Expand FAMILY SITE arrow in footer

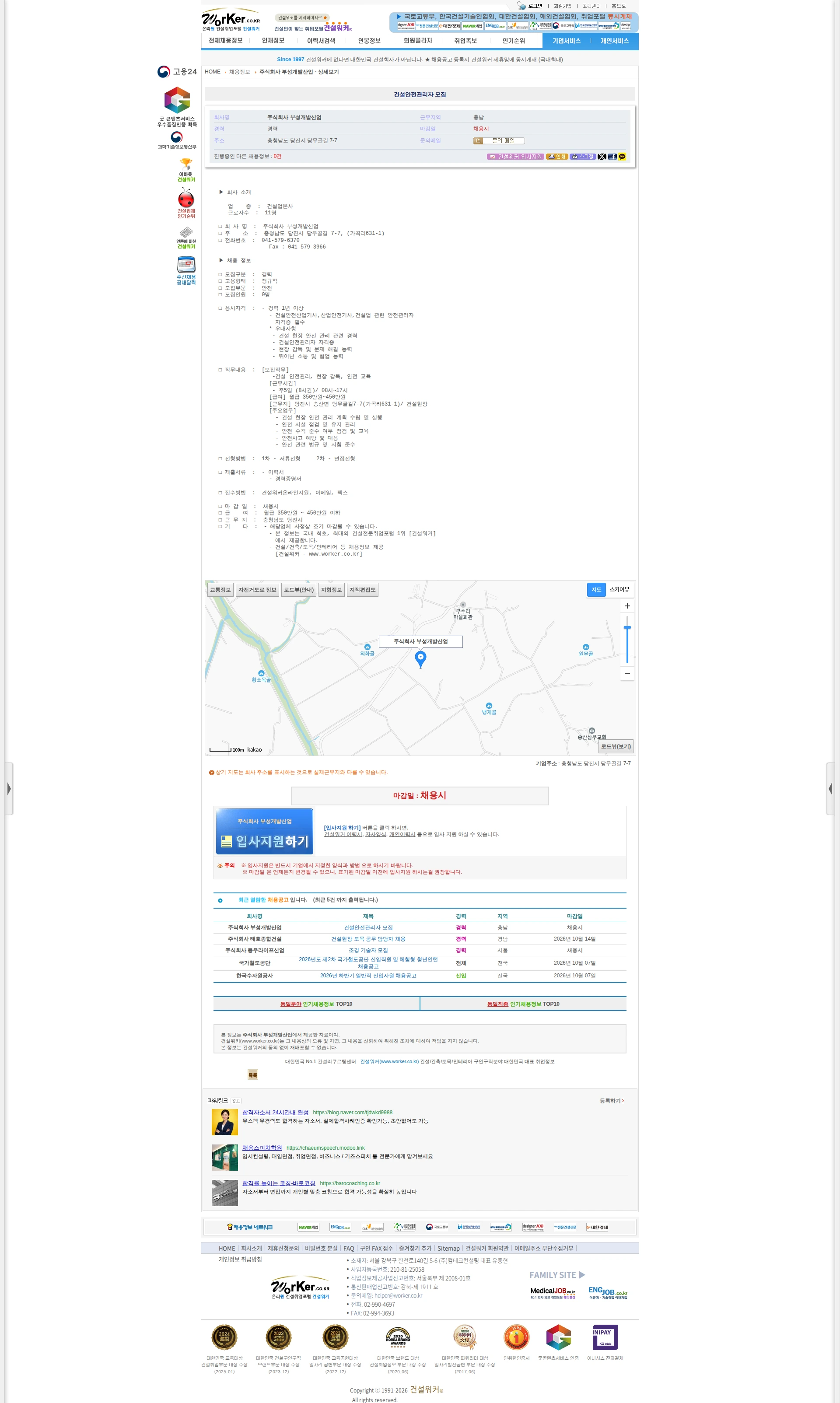[582, 1275]
